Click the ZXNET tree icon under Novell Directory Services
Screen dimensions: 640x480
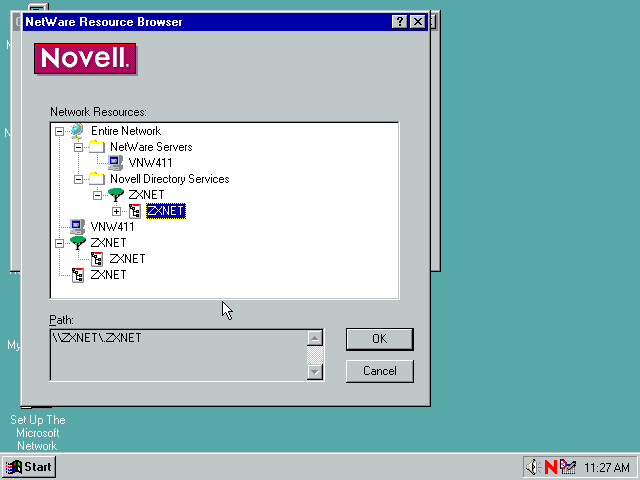pyautogui.click(x=116, y=195)
